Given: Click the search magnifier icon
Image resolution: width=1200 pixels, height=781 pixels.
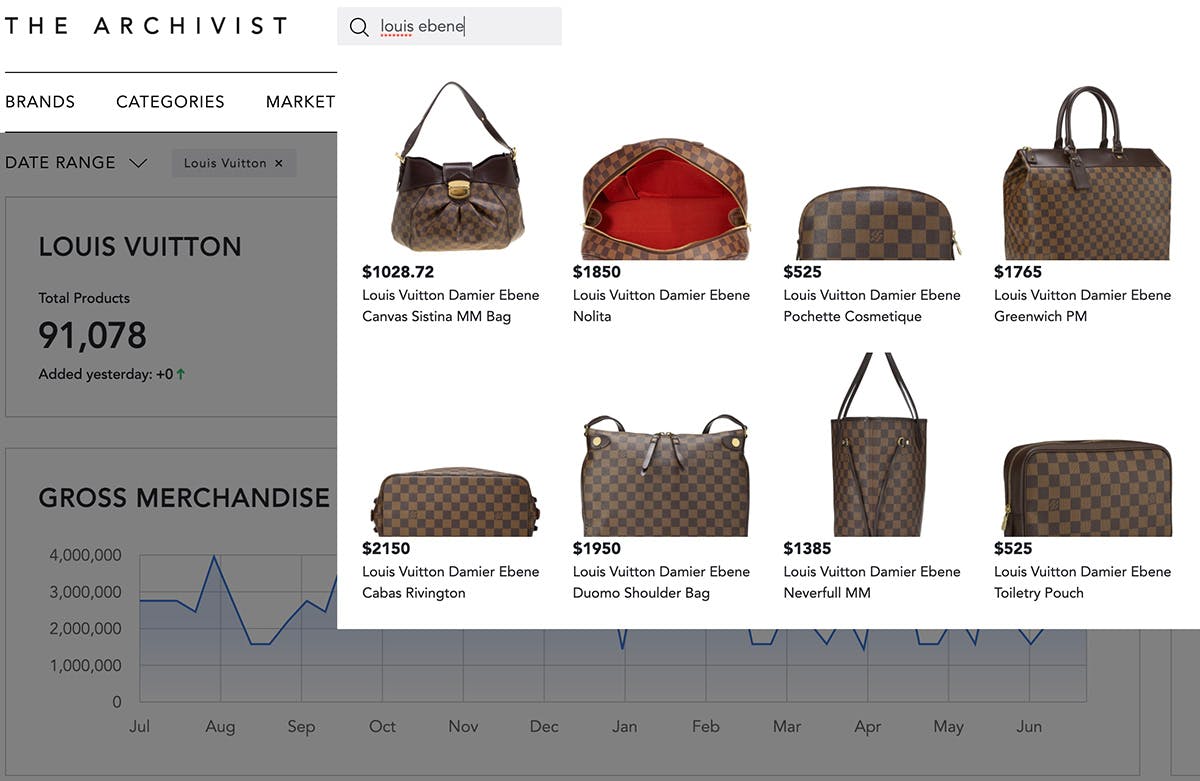Looking at the screenshot, I should click(x=359, y=27).
